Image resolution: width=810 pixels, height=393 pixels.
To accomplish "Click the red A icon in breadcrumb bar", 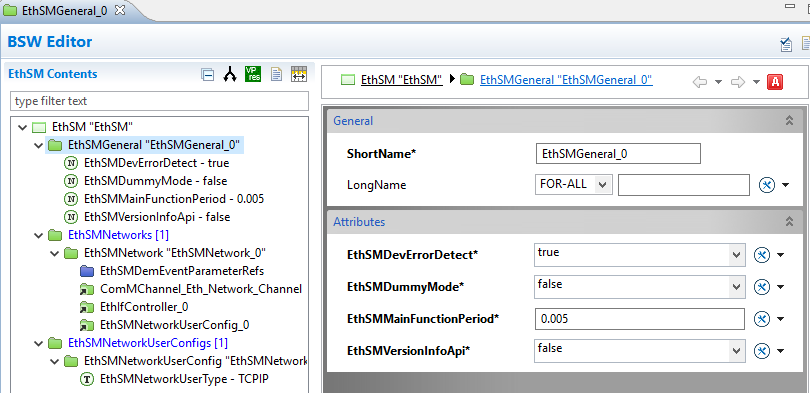I will [775, 82].
